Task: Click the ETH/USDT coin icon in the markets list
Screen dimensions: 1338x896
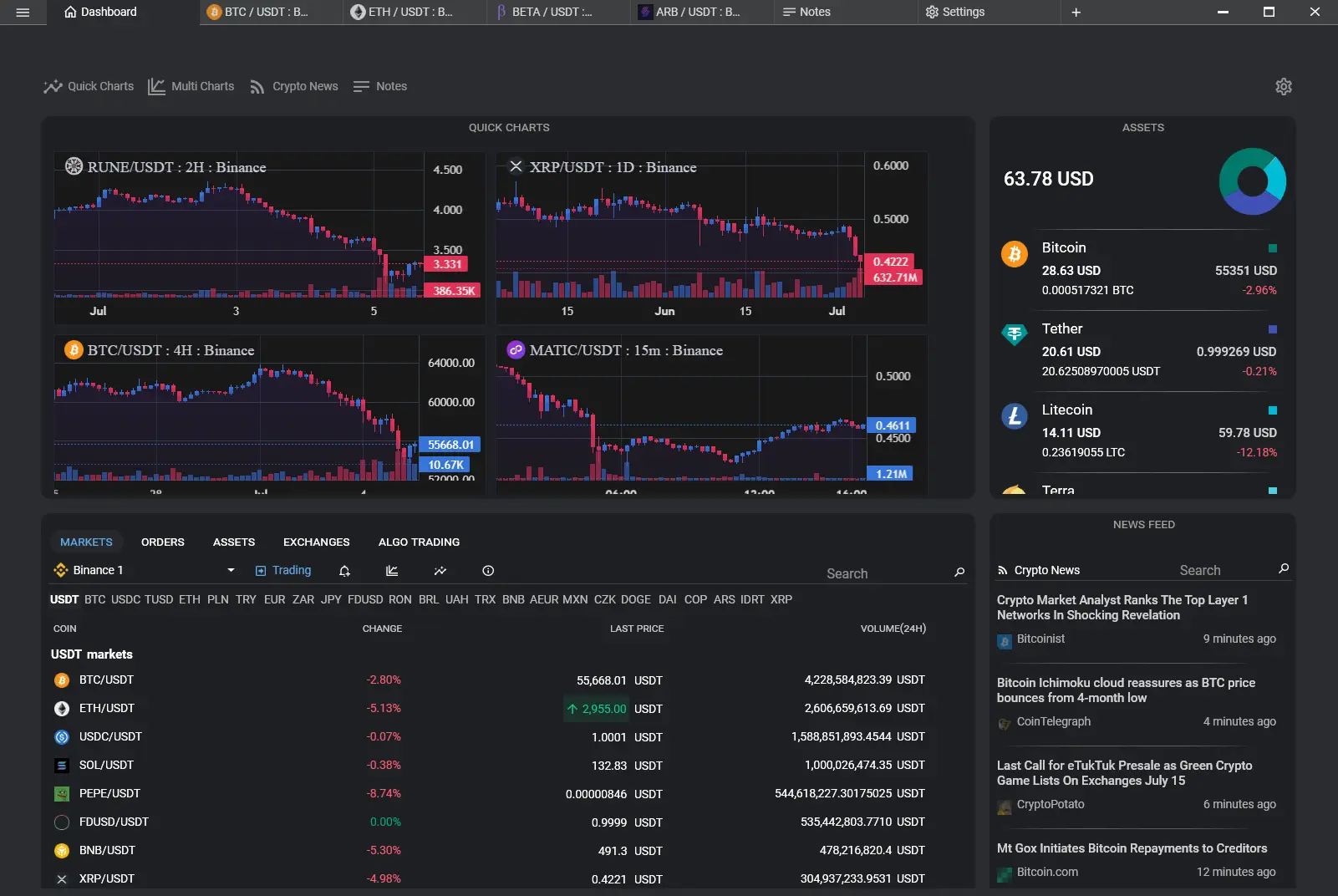Action: point(62,709)
